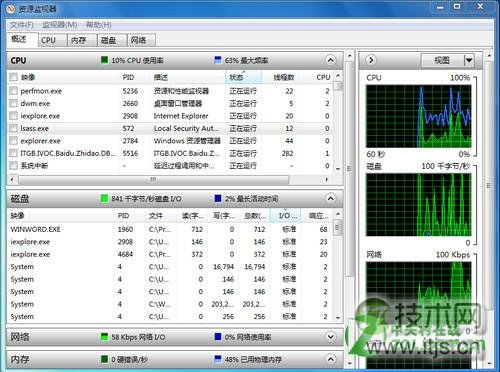The height and width of the screenshot is (372, 500).
Task: Sort the CPU table by thread count column
Action: (x=283, y=77)
